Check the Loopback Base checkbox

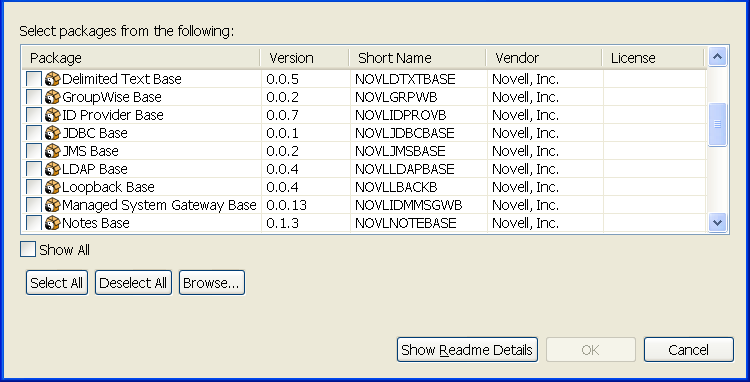tap(33, 187)
